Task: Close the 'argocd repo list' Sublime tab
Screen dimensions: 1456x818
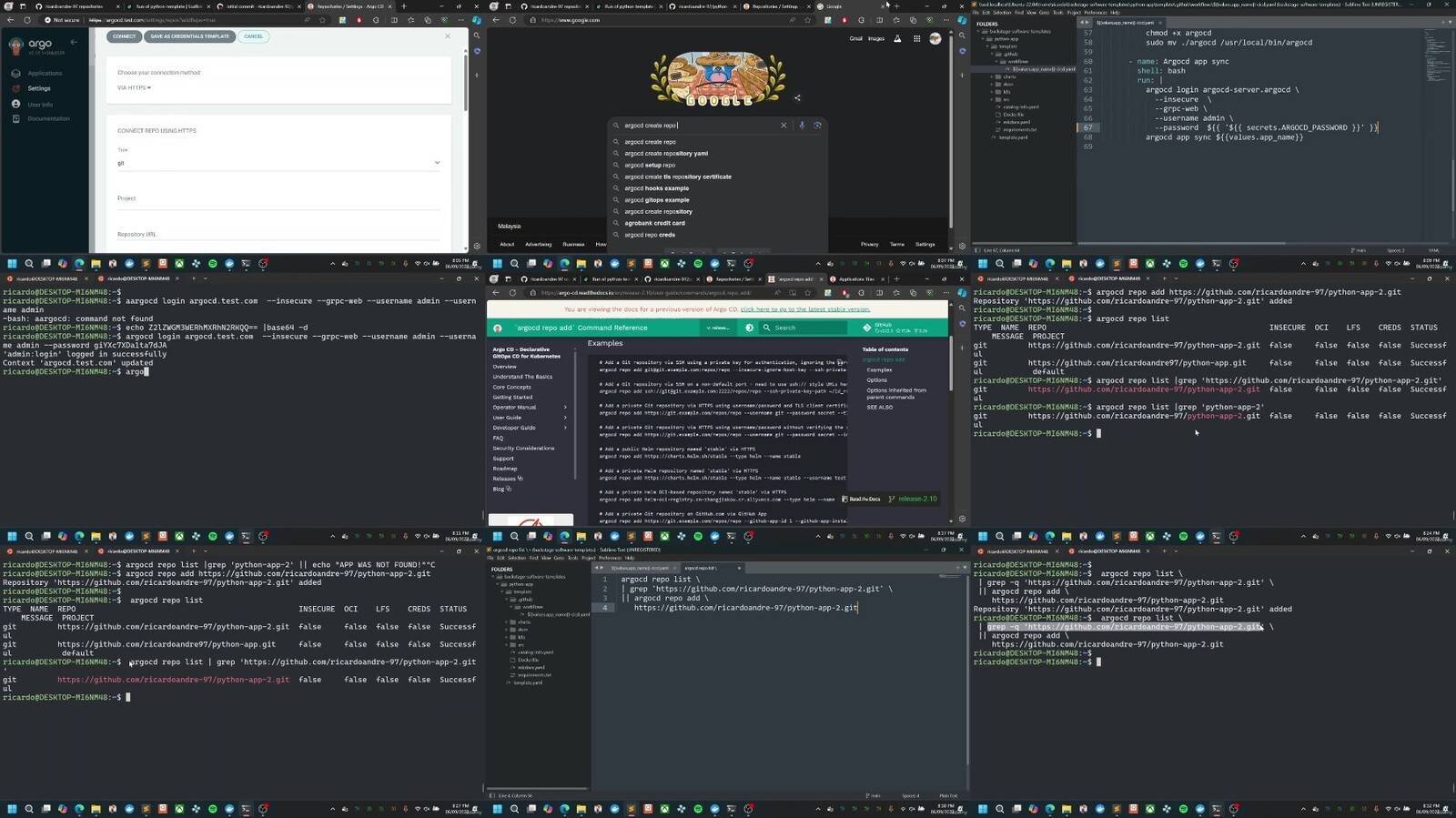Action: pos(739,568)
